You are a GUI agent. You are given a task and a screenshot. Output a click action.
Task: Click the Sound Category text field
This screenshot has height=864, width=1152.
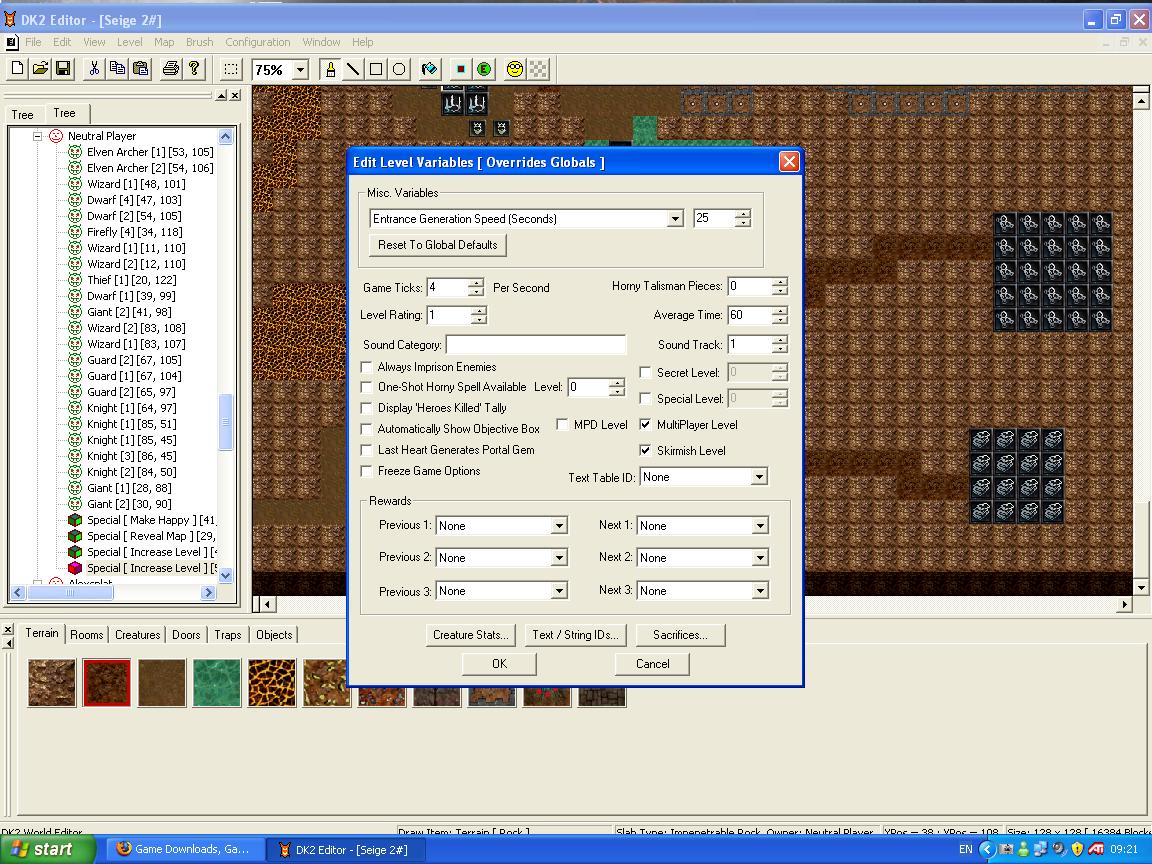pos(535,345)
